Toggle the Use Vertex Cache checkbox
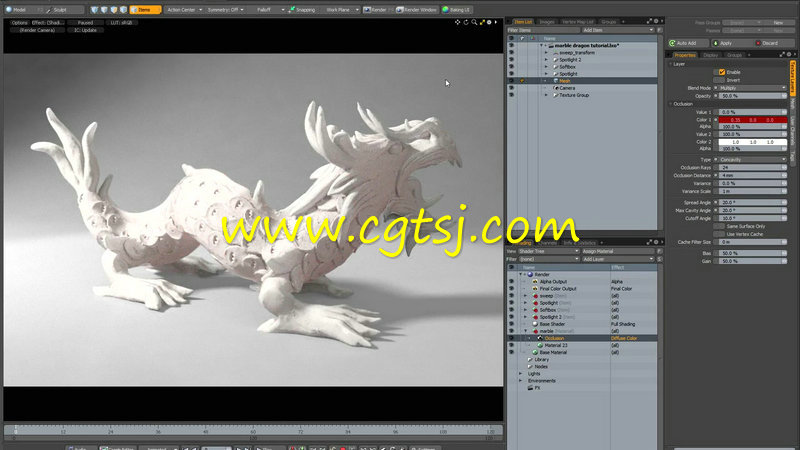This screenshot has width=800, height=450. pos(719,234)
